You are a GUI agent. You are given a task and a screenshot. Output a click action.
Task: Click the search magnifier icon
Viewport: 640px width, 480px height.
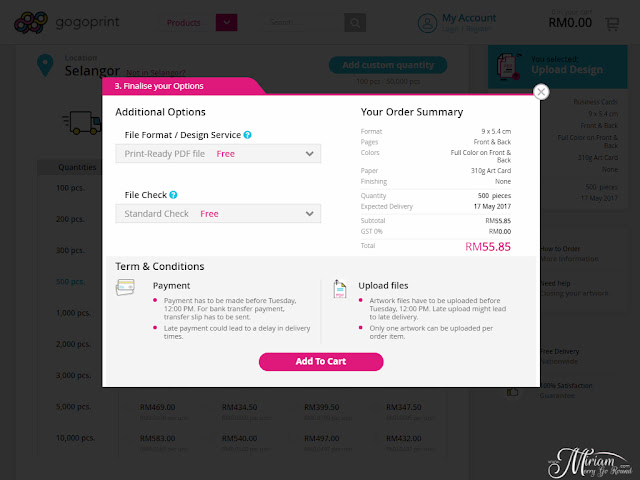[355, 23]
